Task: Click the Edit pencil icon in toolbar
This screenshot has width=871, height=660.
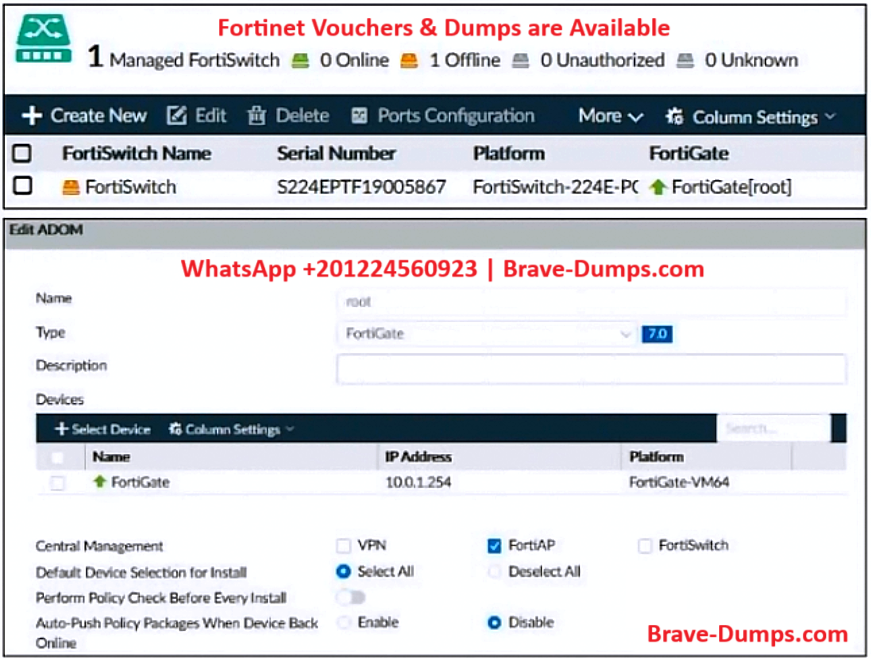Action: click(177, 116)
